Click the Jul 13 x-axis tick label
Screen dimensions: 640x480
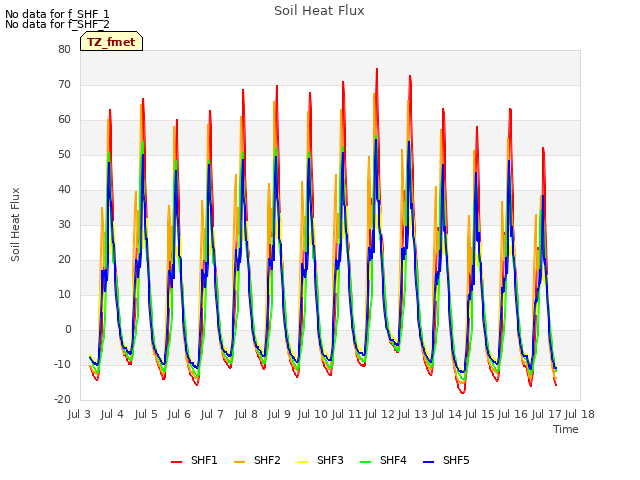coord(413,414)
